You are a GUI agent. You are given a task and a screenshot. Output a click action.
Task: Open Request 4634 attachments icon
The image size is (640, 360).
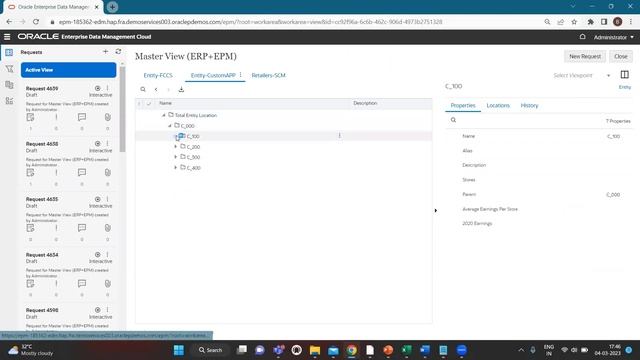tap(107, 284)
